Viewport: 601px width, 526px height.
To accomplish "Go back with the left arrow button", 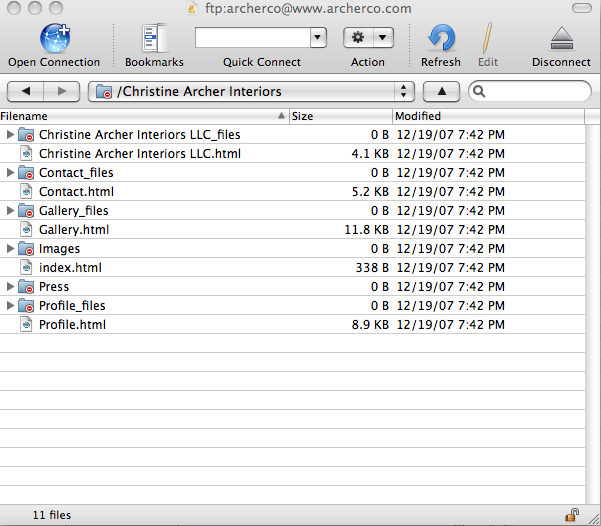I will point(26,91).
